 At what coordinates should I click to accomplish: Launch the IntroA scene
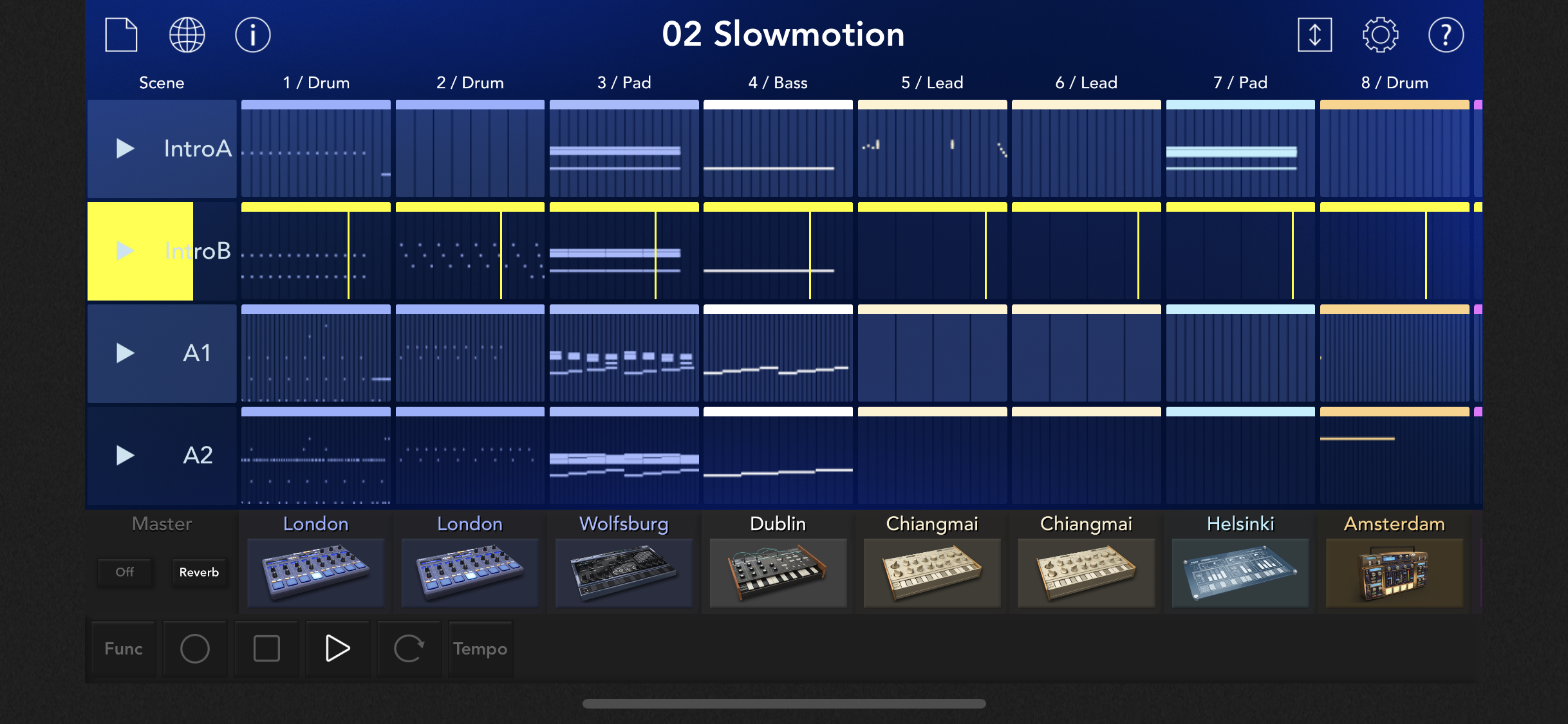[126, 149]
